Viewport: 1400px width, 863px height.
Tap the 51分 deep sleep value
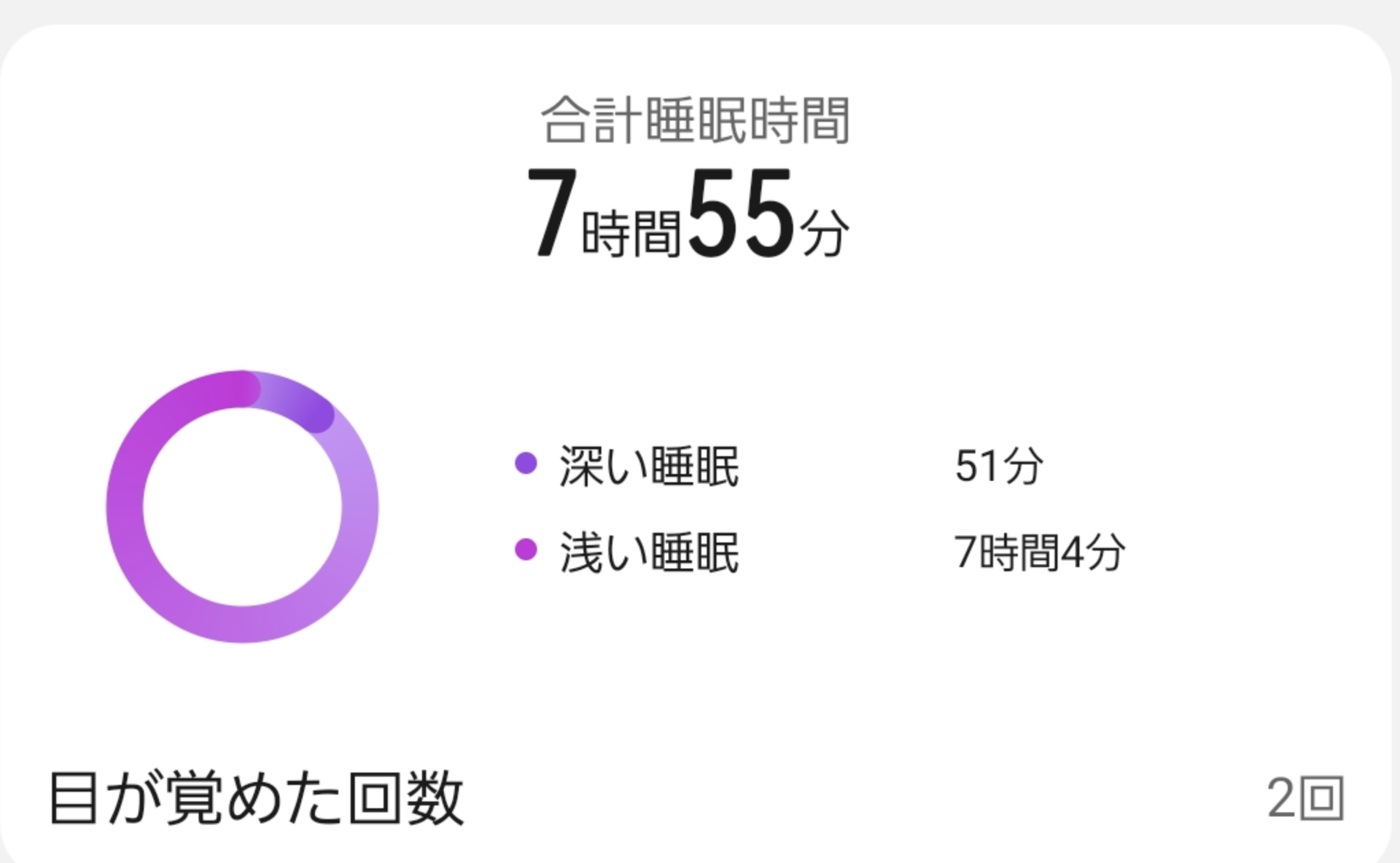(999, 466)
